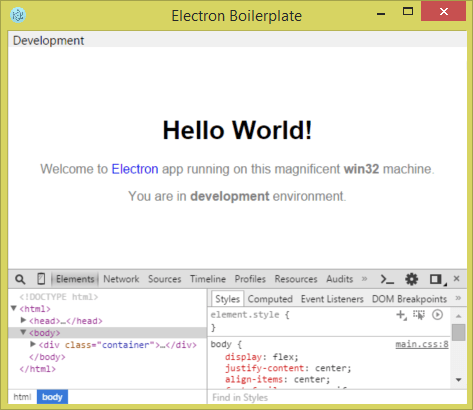Image resolution: width=473 pixels, height=410 pixels.
Task: Click the Electron app icon in title bar
Action: coord(18,15)
